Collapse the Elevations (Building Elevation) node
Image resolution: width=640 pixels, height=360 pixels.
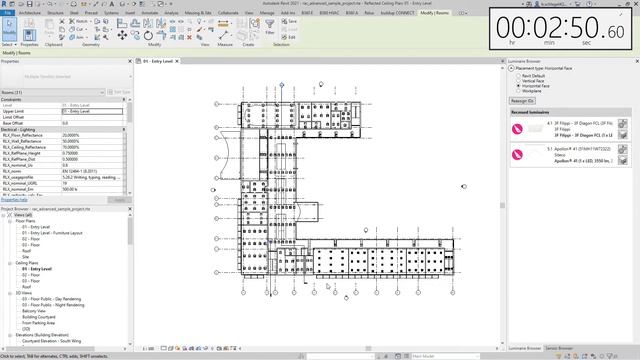[x=10, y=335]
